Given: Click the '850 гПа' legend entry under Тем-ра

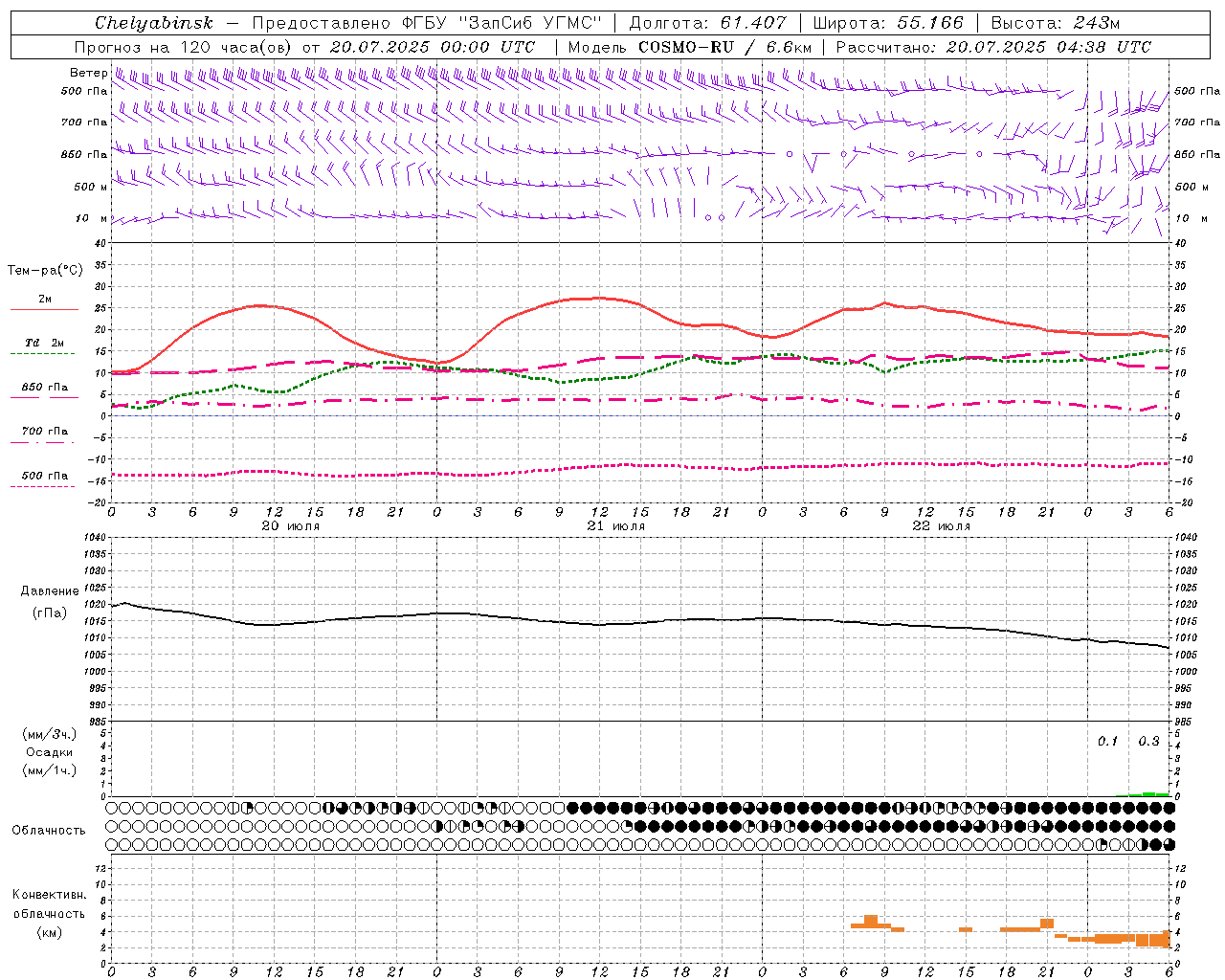Looking at the screenshot, I should click(x=45, y=388).
